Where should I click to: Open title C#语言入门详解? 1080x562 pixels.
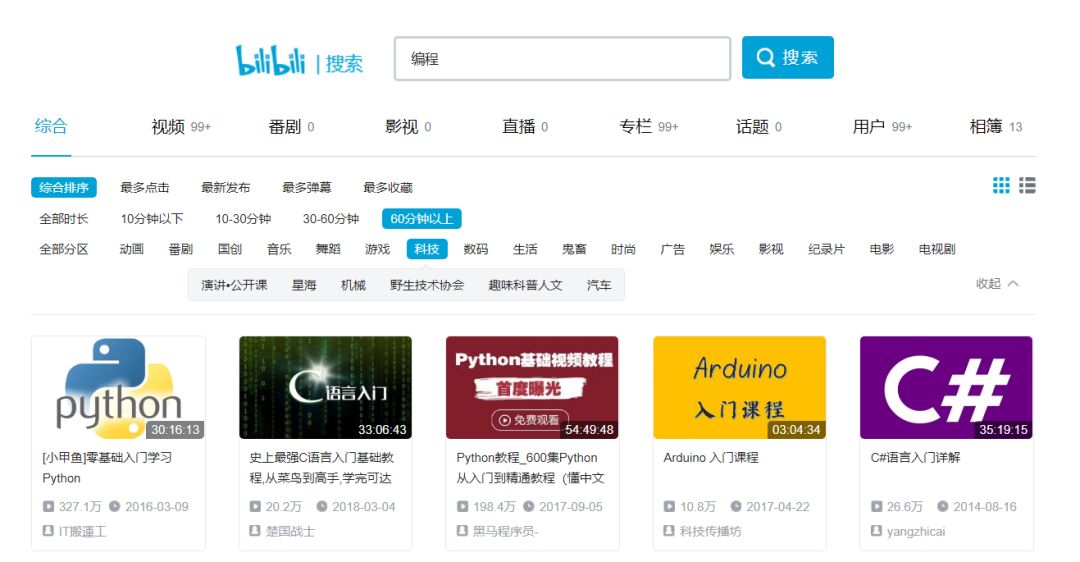915,457
